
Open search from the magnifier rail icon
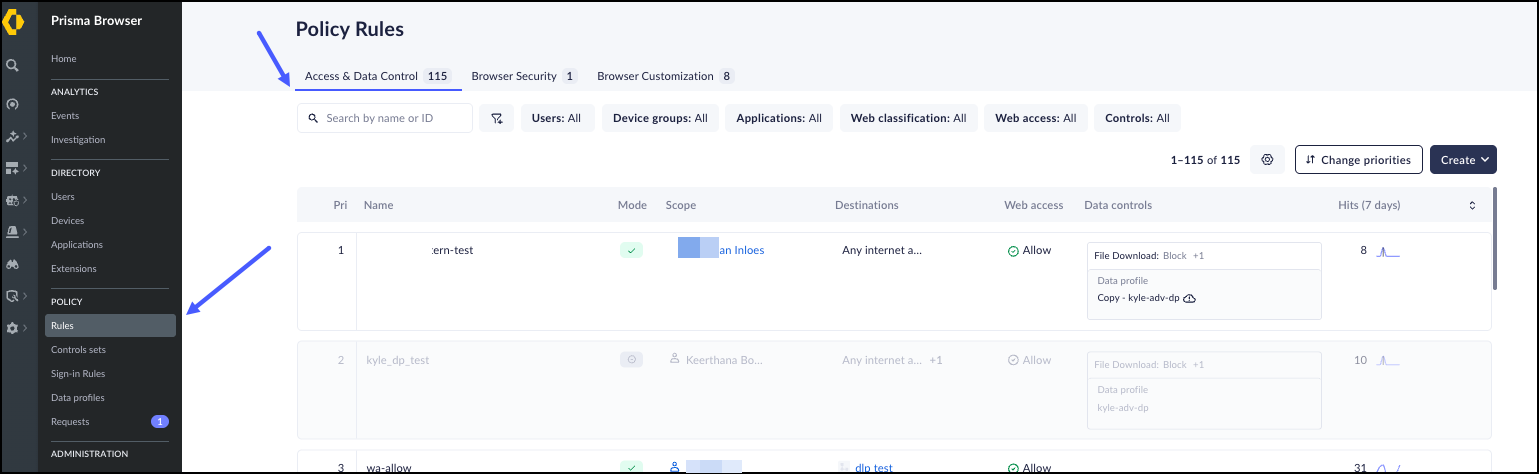tap(12, 65)
